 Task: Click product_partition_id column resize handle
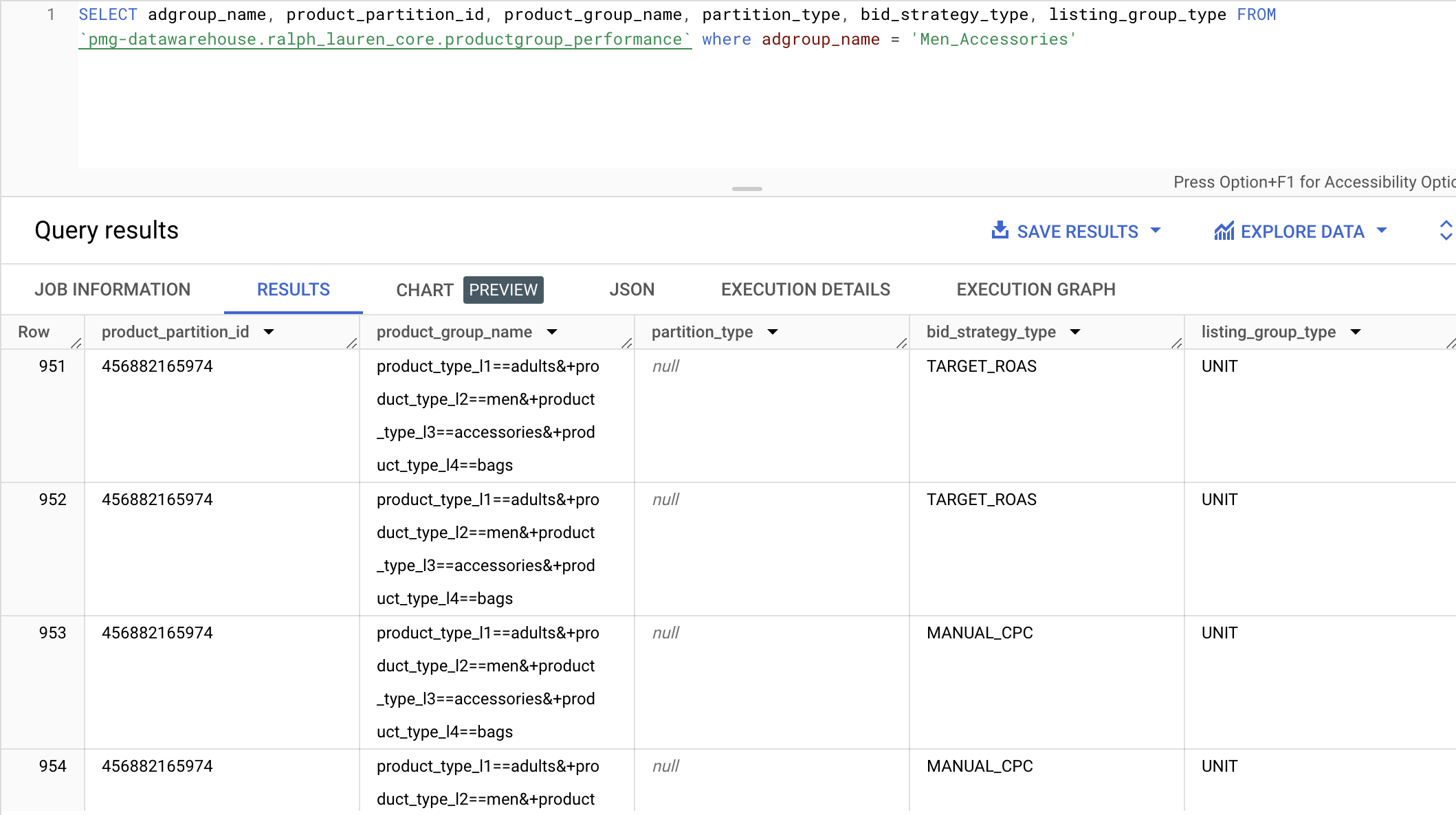[x=351, y=343]
